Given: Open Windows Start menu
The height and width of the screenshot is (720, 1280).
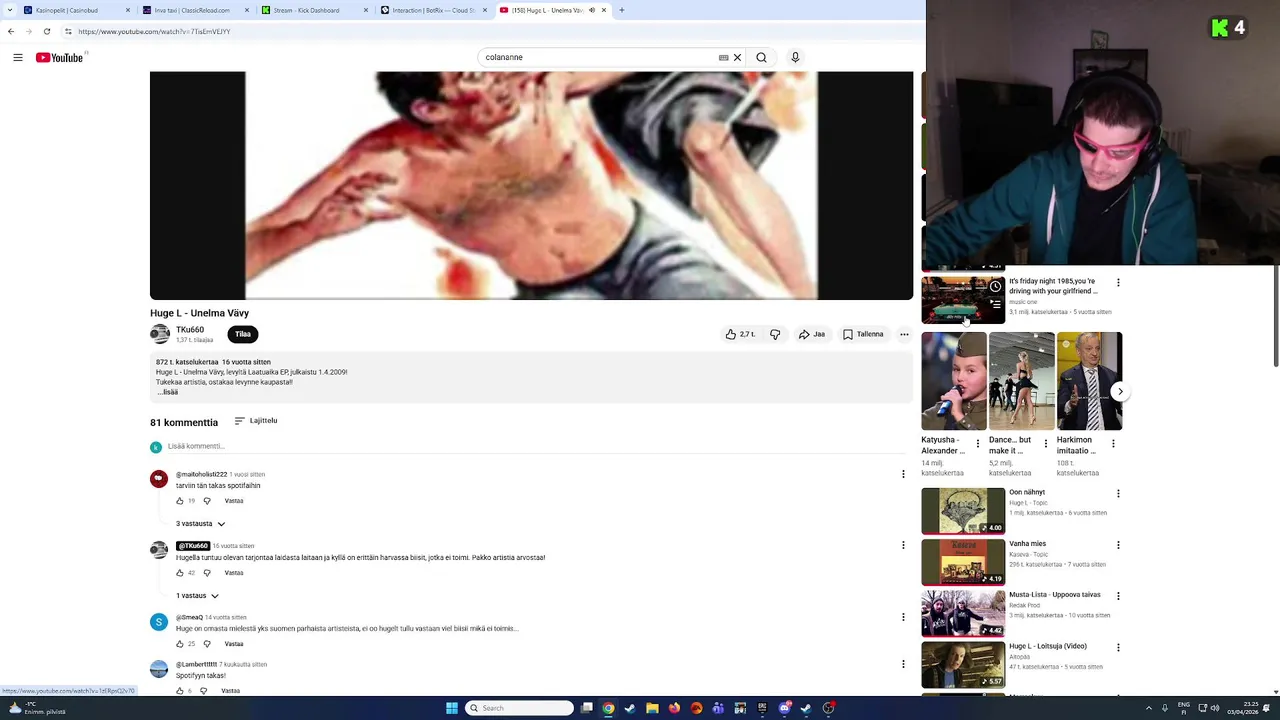Looking at the screenshot, I should pos(452,708).
